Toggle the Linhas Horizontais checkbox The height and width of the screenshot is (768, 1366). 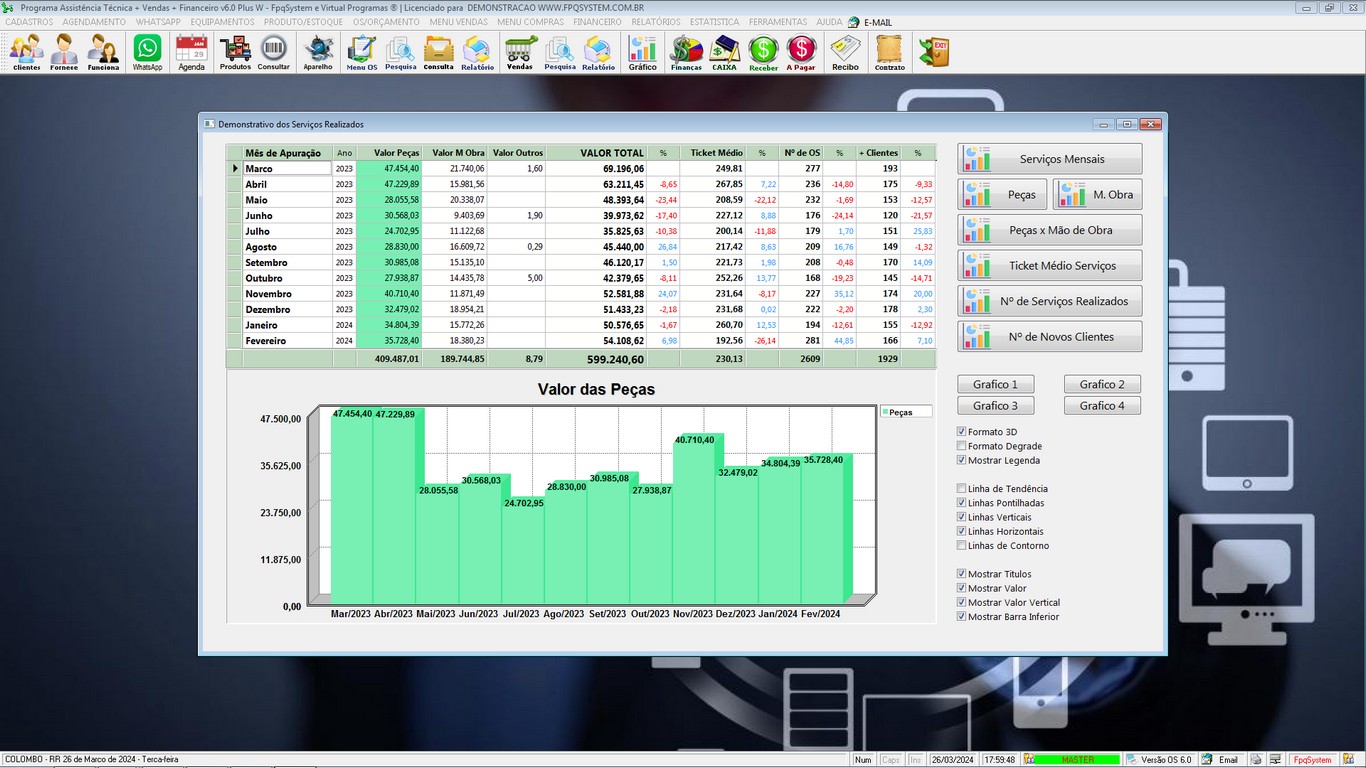[x=962, y=531]
